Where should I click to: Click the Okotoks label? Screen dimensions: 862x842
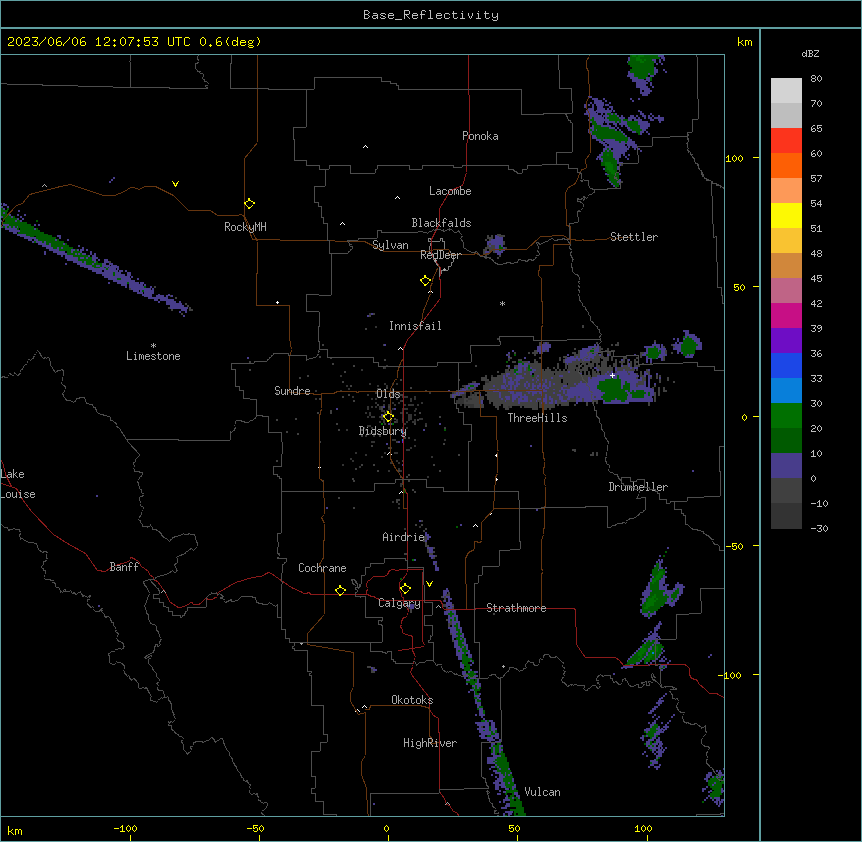point(412,700)
